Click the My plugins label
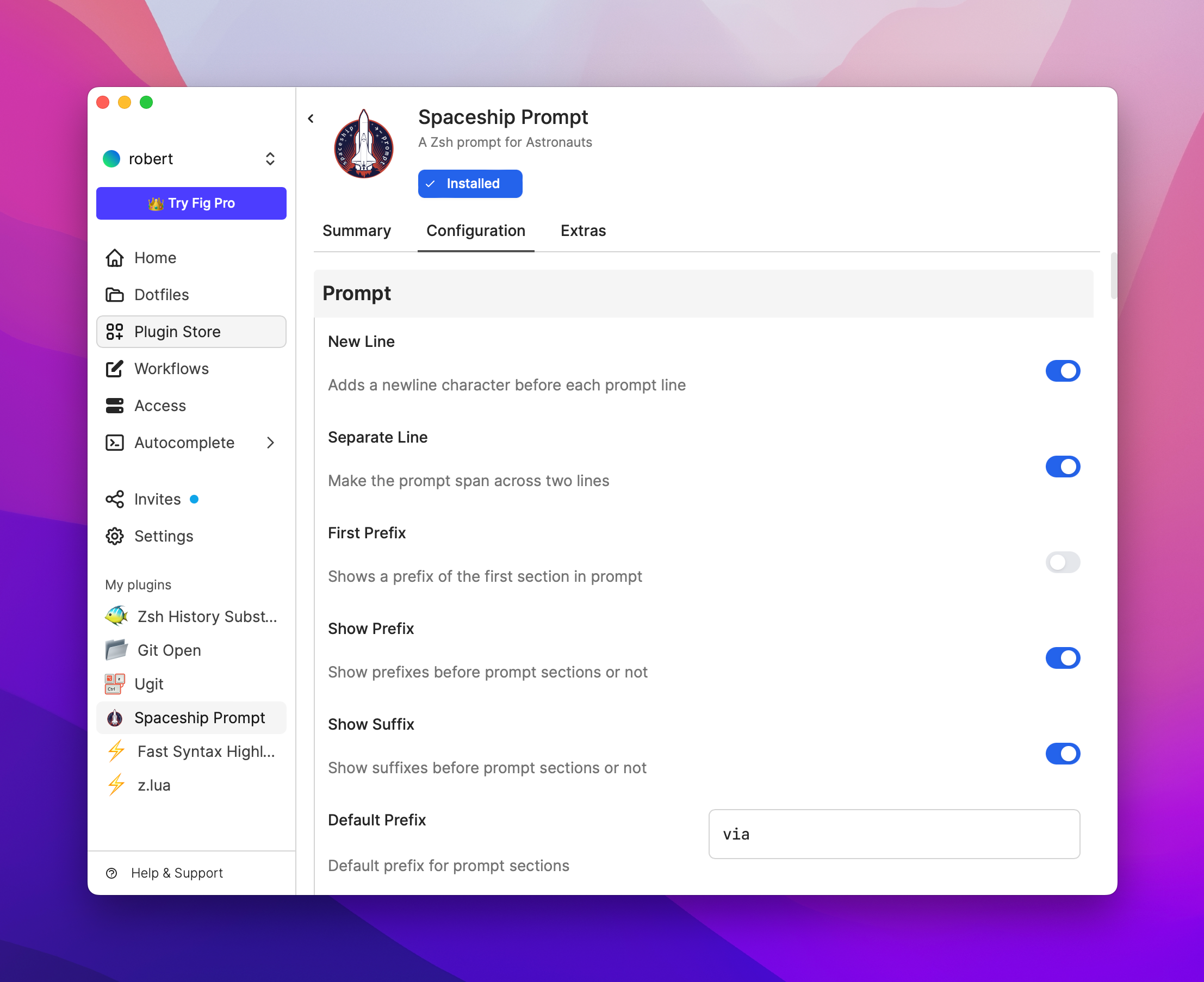The height and width of the screenshot is (982, 1204). pos(138,585)
